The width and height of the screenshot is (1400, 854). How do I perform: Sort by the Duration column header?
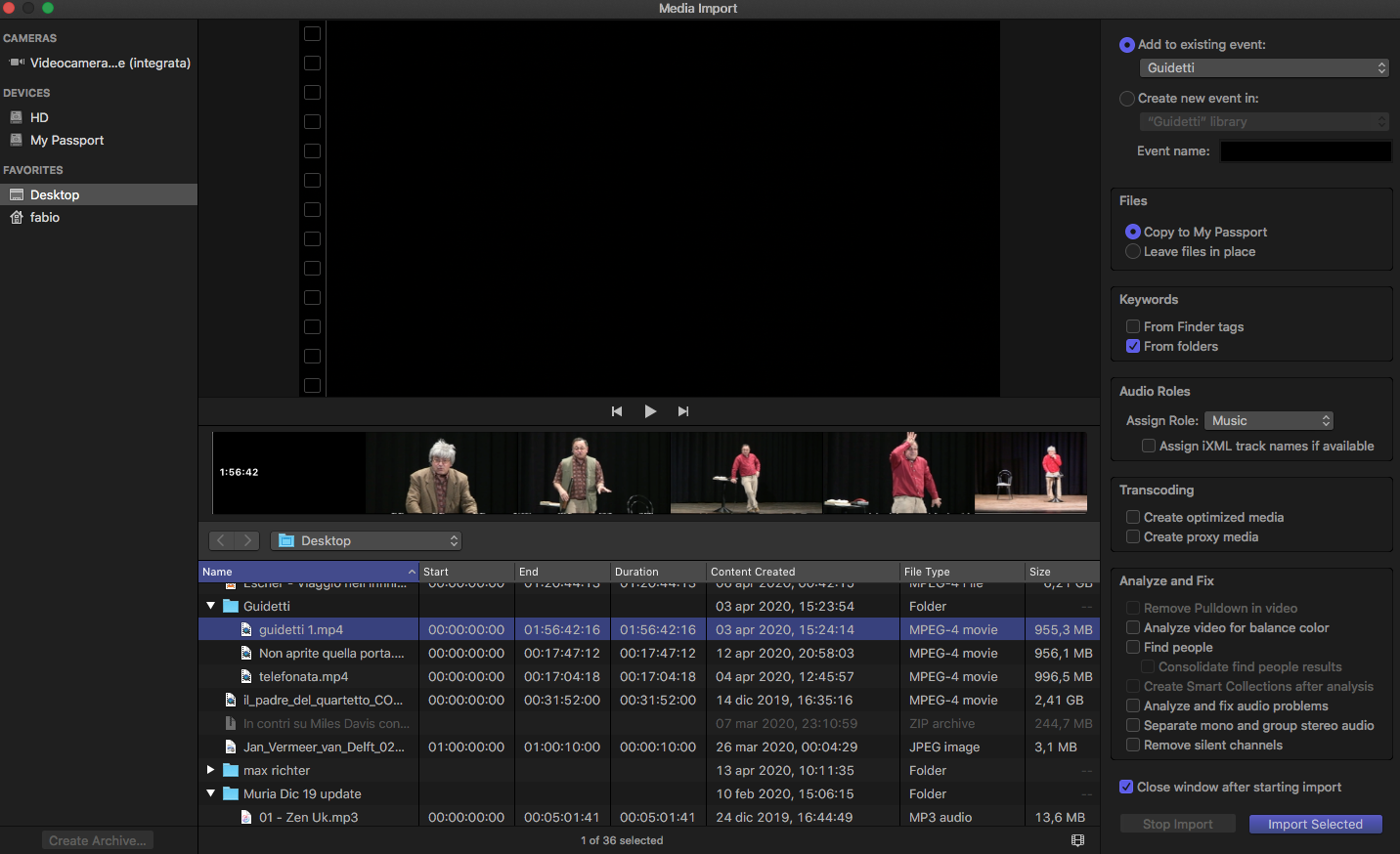[658, 572]
